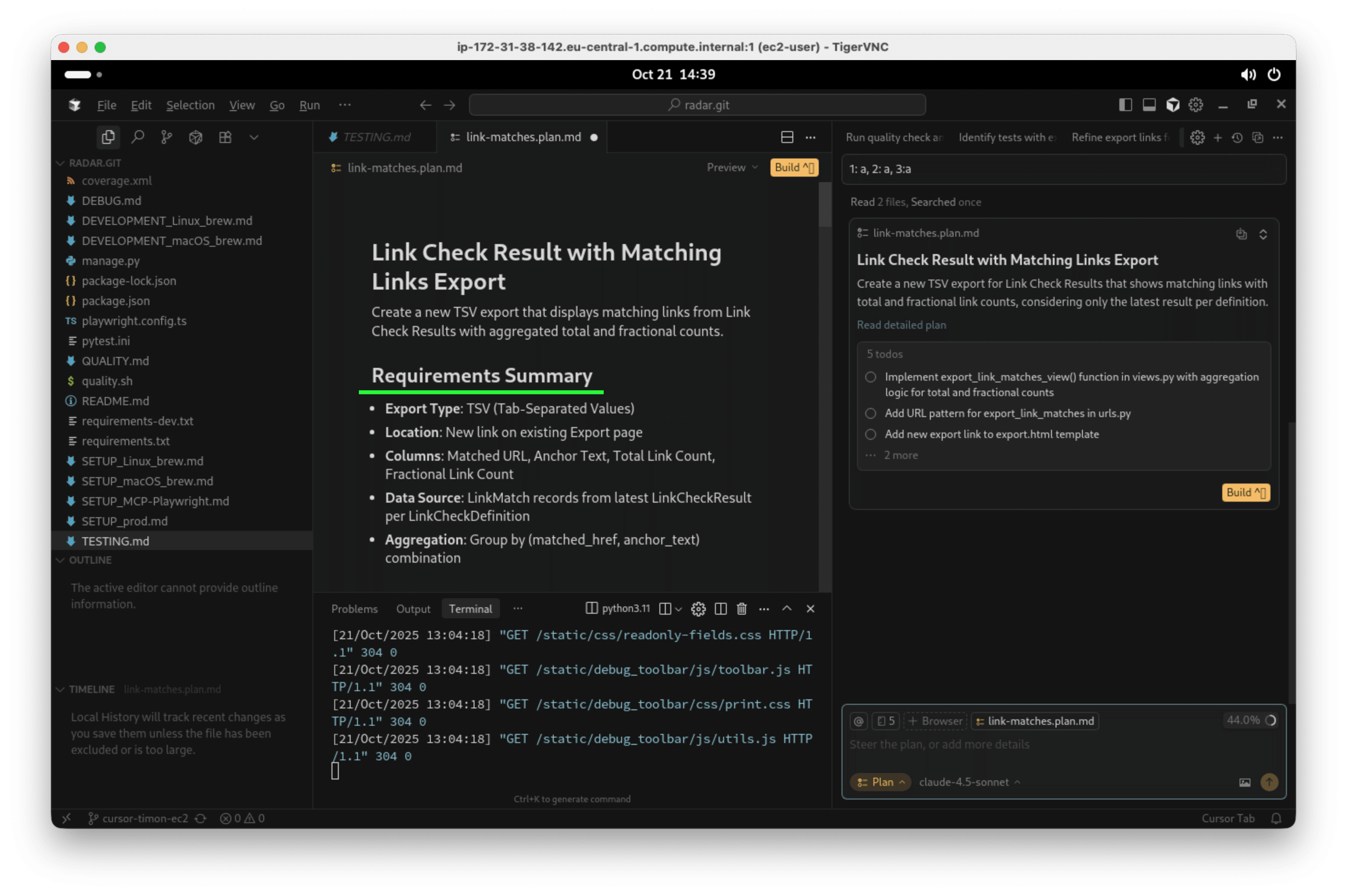
Task: Kill terminal with the trash icon
Action: click(x=741, y=609)
